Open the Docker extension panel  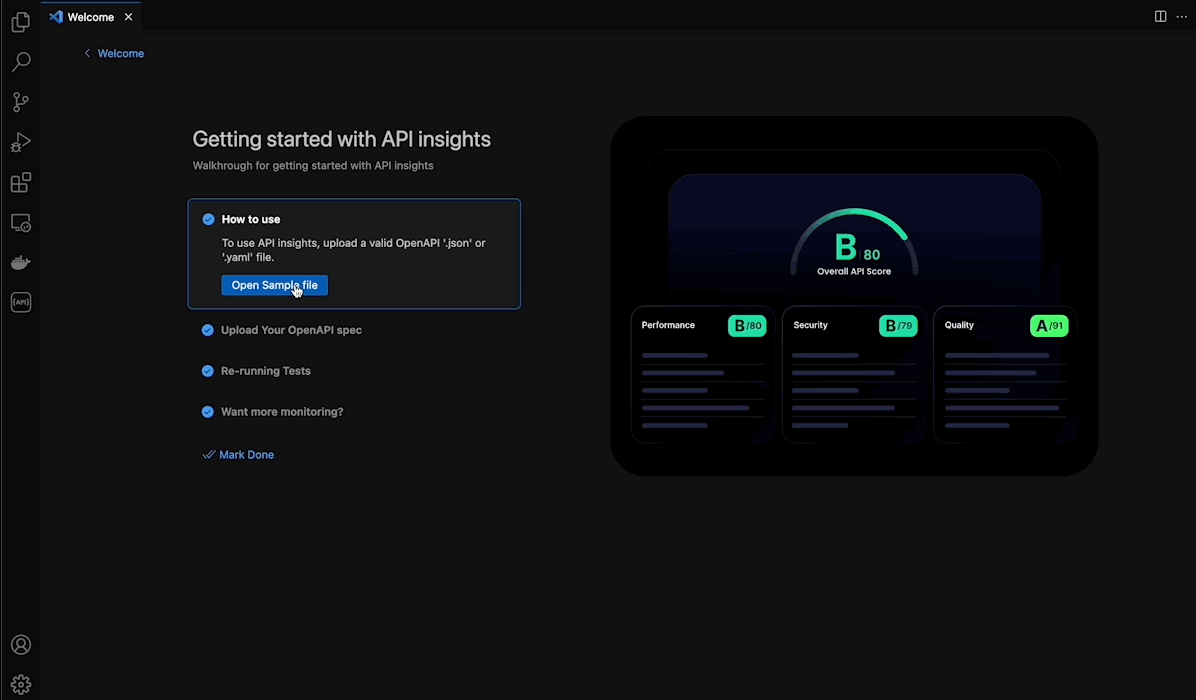20,262
